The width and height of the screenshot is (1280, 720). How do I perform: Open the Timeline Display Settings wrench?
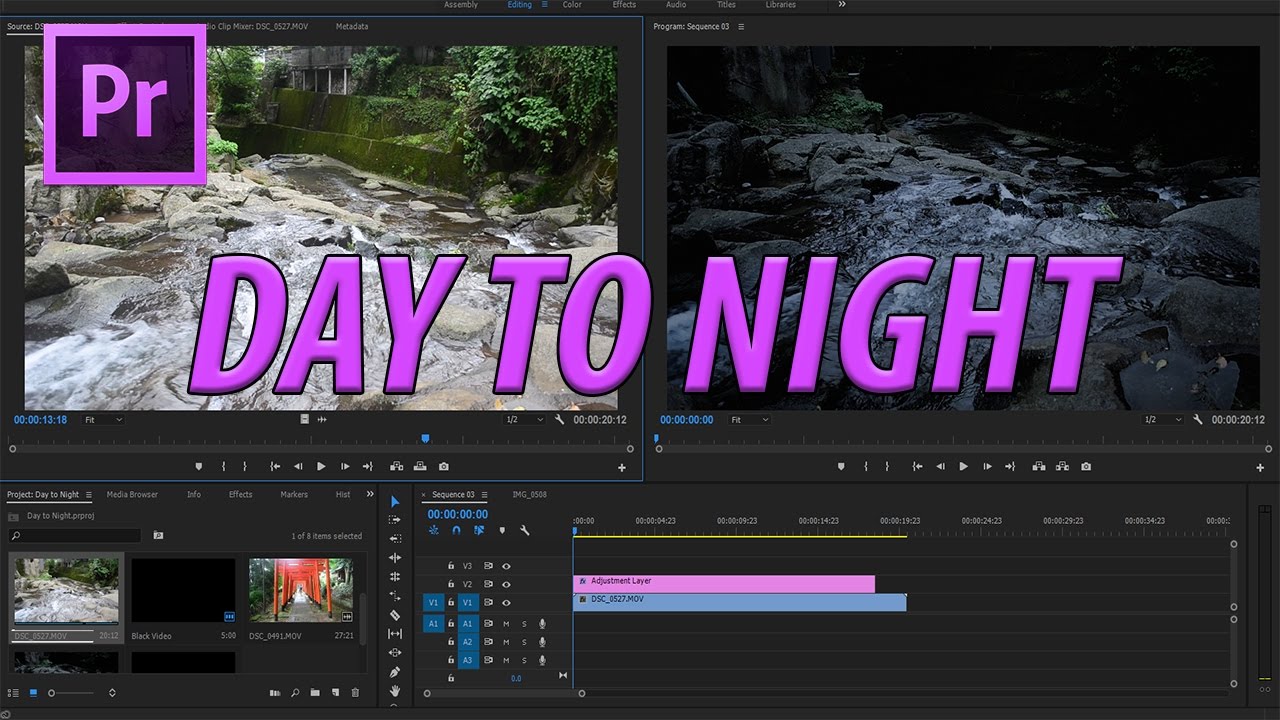(x=525, y=531)
